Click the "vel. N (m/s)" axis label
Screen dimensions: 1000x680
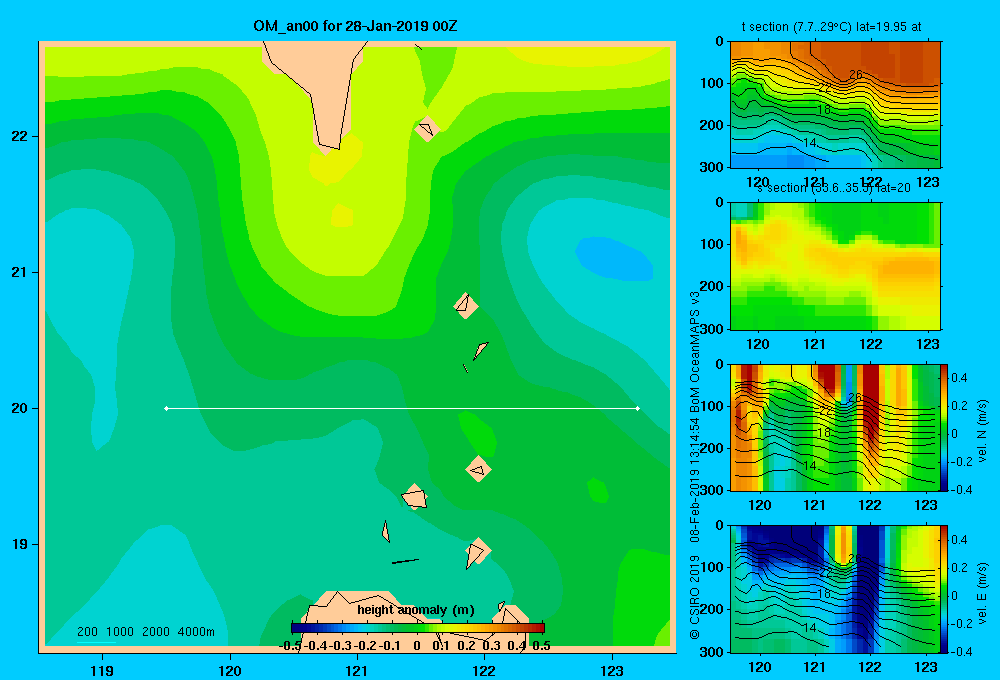(x=982, y=431)
